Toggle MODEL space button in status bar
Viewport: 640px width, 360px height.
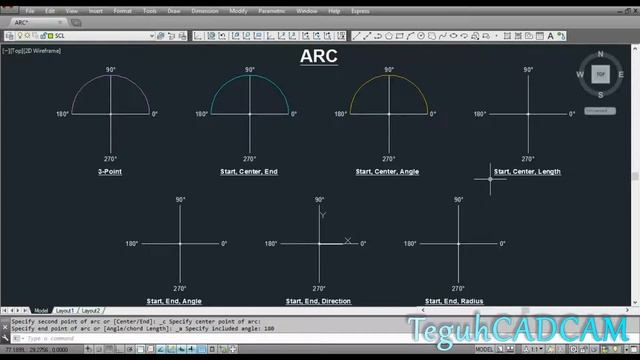(x=484, y=349)
